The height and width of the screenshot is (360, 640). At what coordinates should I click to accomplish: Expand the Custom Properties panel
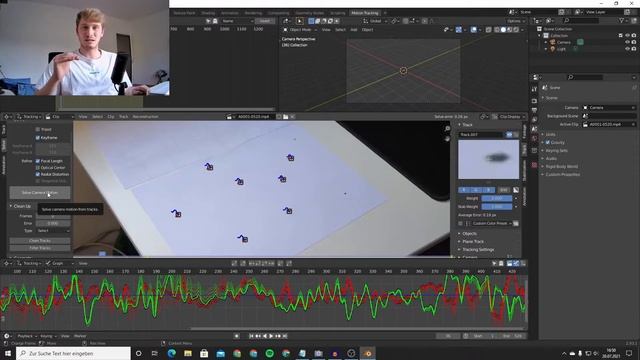(x=561, y=174)
